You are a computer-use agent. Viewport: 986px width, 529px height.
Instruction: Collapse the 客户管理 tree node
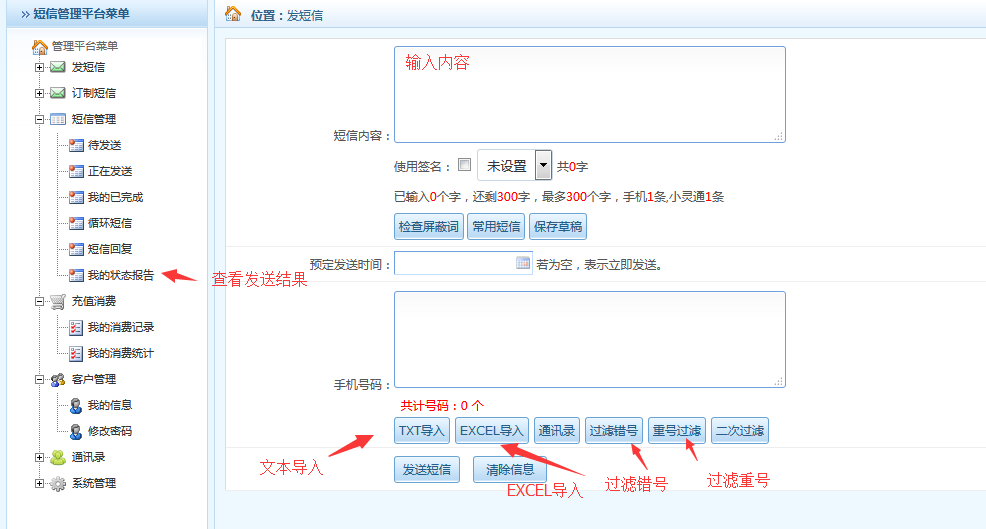click(x=40, y=380)
